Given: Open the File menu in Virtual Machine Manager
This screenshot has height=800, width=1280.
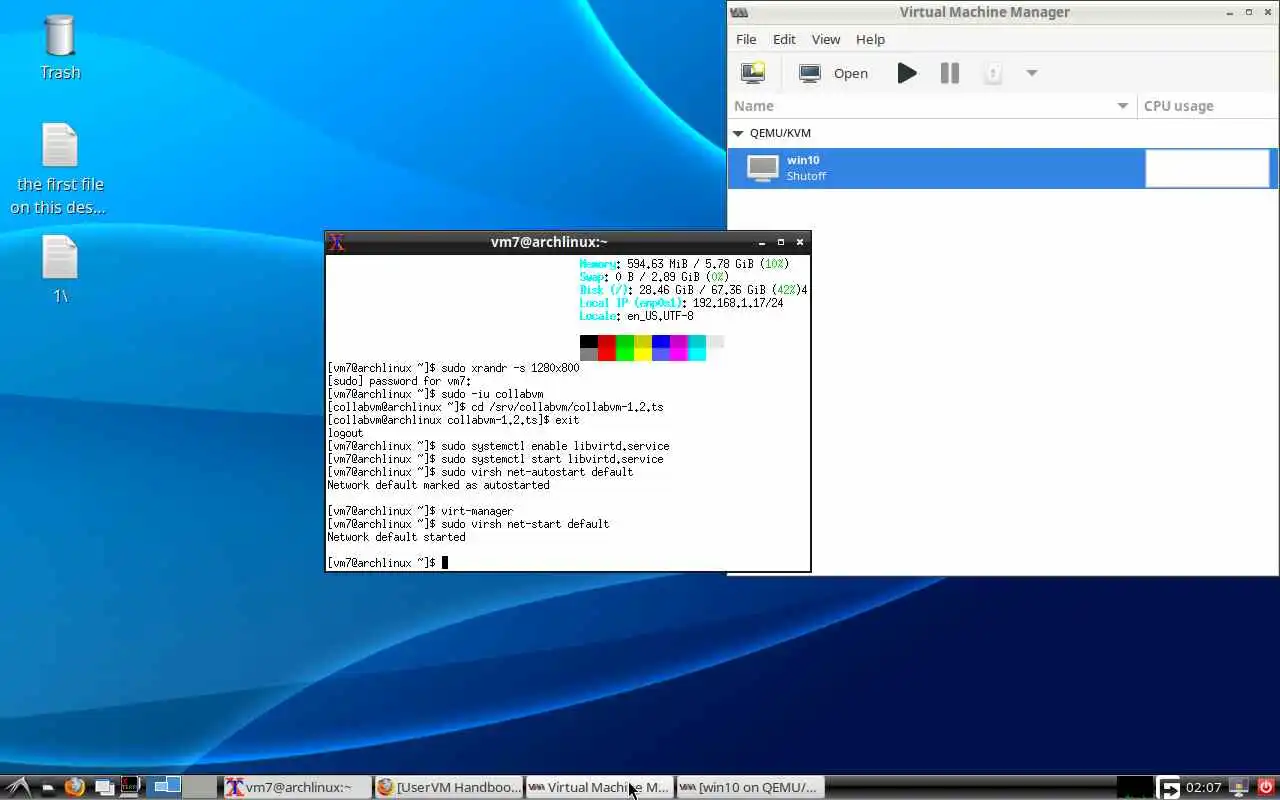Looking at the screenshot, I should (x=746, y=39).
